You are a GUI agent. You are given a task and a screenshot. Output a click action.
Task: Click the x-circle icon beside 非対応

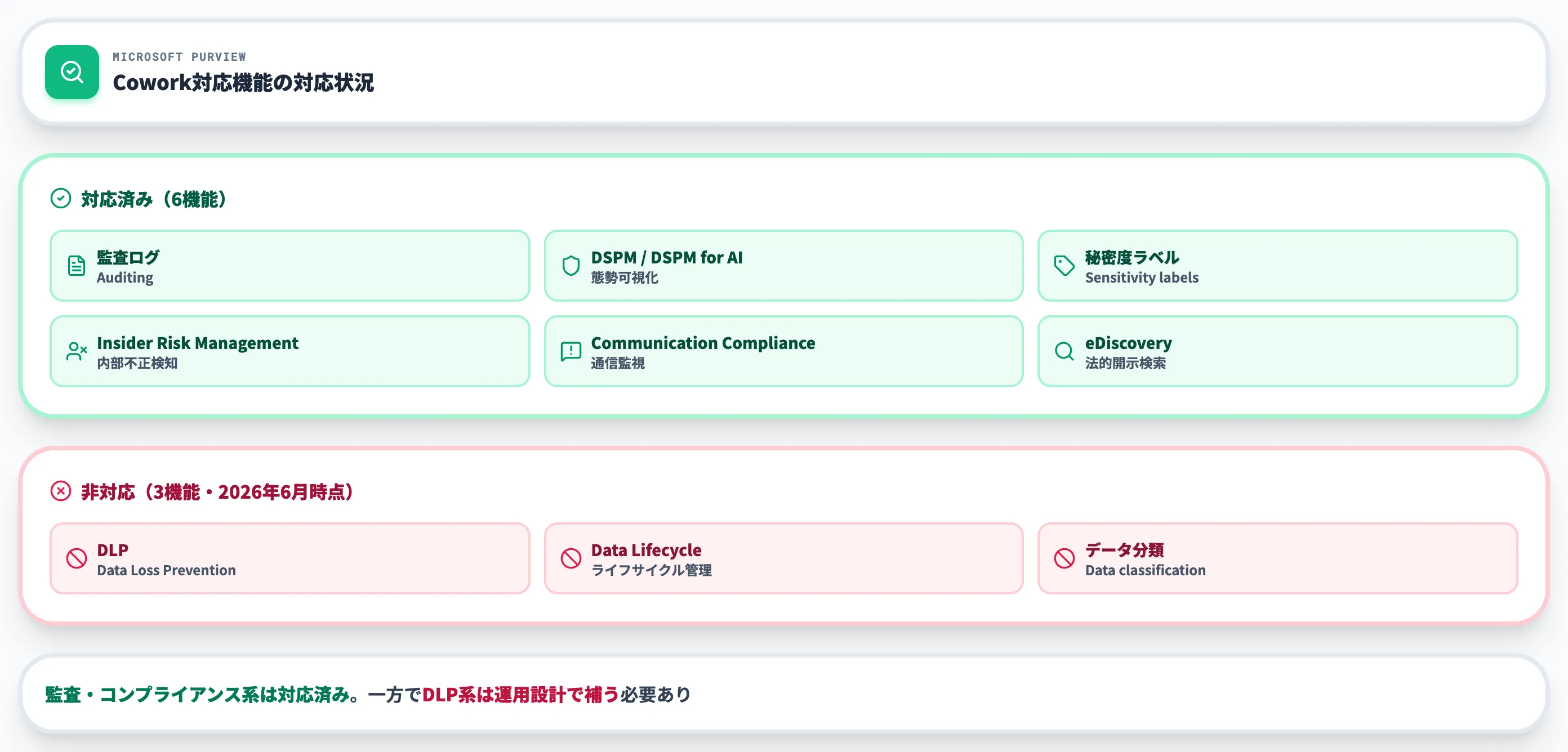61,491
